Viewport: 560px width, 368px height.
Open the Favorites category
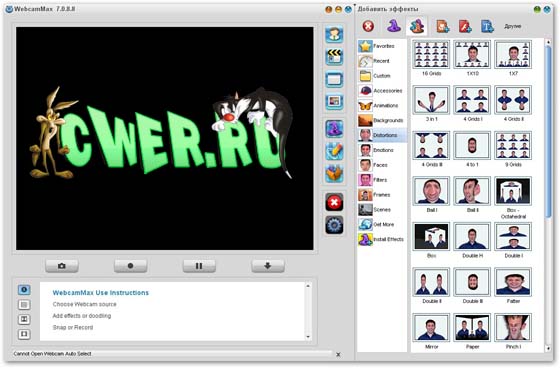coord(382,46)
